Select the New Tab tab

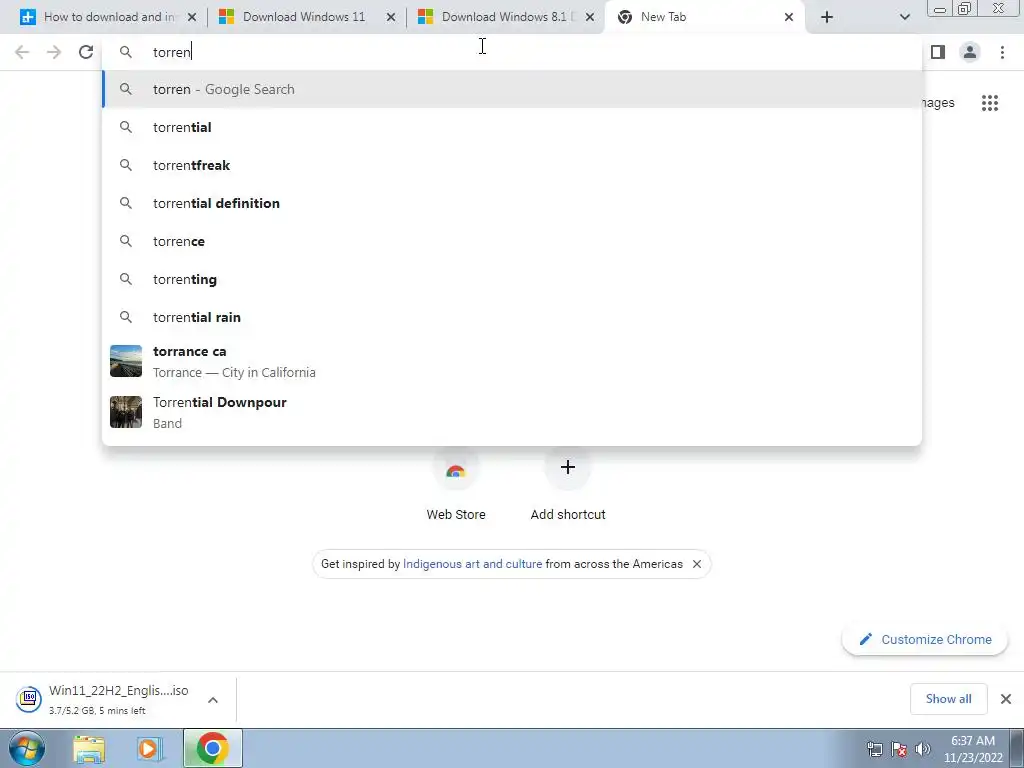(x=705, y=17)
